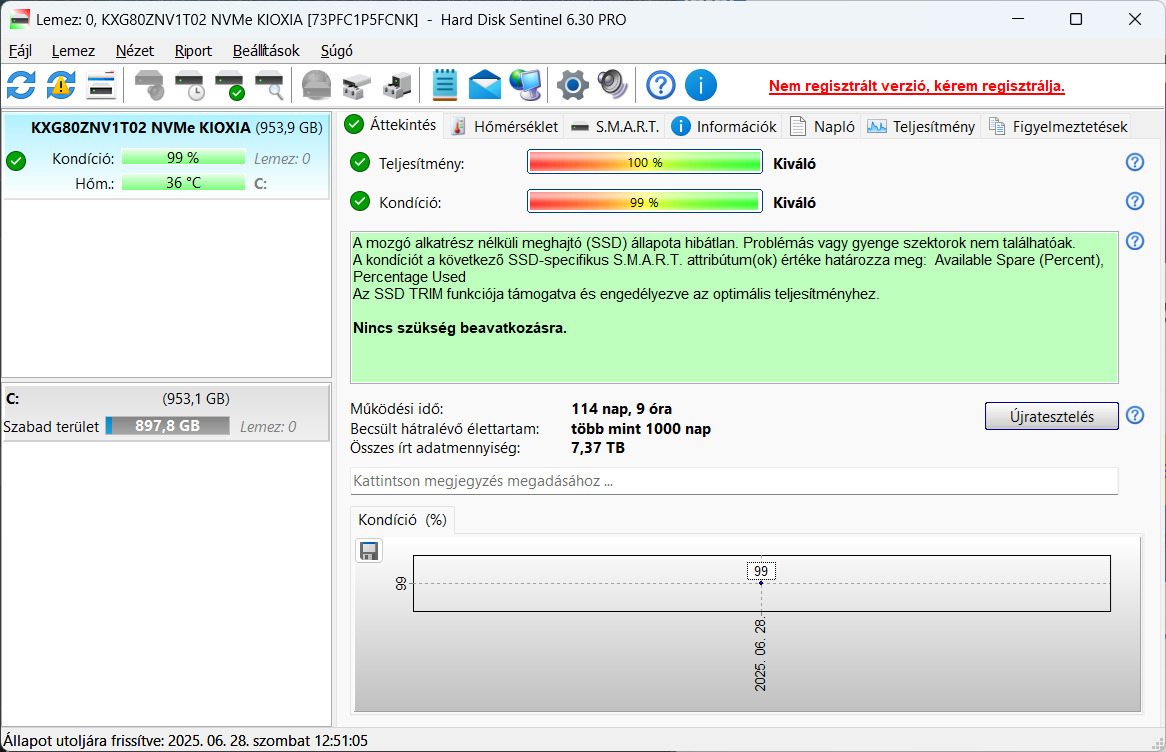Click the 897,8 GB free space bar
Screen dimensions: 1166x752
point(167,425)
